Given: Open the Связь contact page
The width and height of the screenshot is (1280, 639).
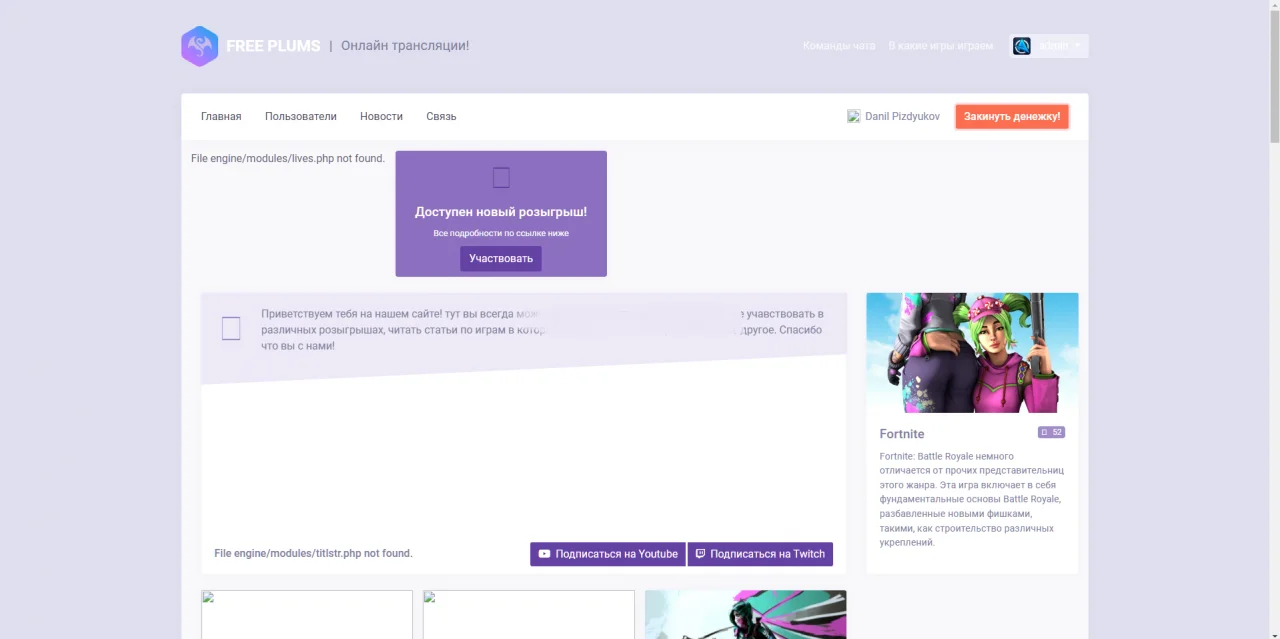Looking at the screenshot, I should 441,116.
